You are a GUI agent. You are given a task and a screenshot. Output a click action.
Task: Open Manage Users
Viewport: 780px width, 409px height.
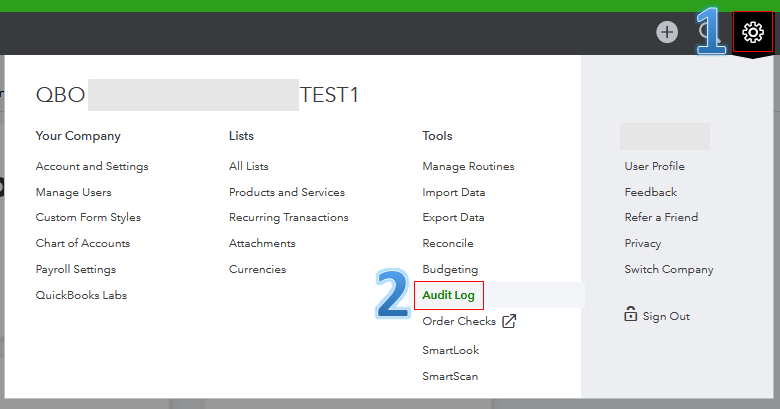coord(74,193)
